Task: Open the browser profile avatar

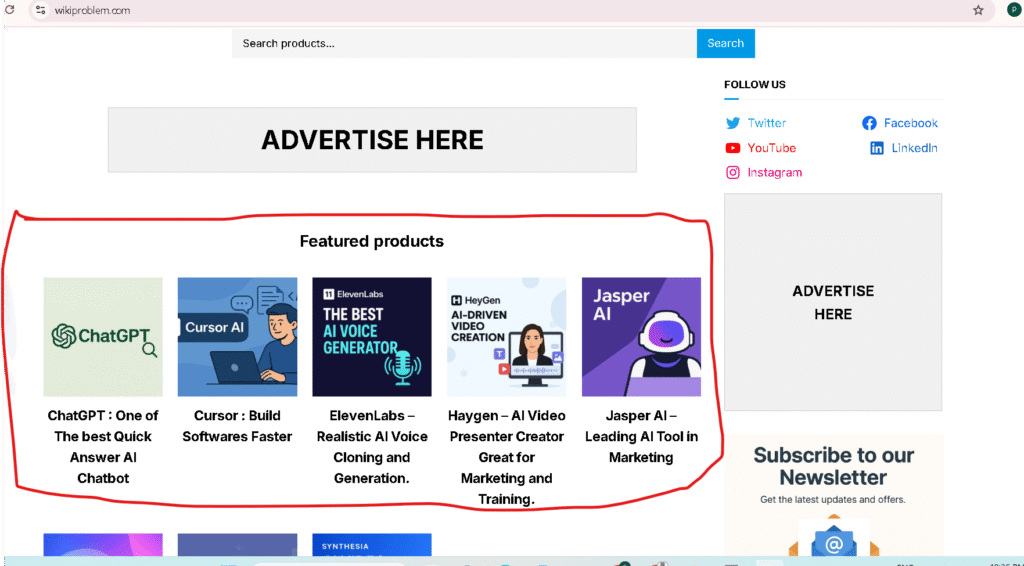Action: (1014, 10)
